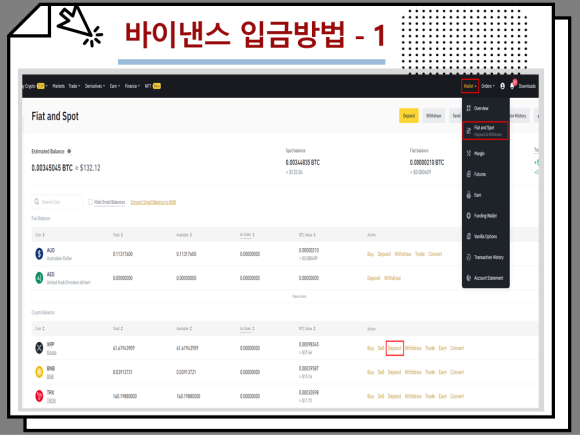Click Deposit in the XRP row
This screenshot has width=580, height=435.
(395, 348)
